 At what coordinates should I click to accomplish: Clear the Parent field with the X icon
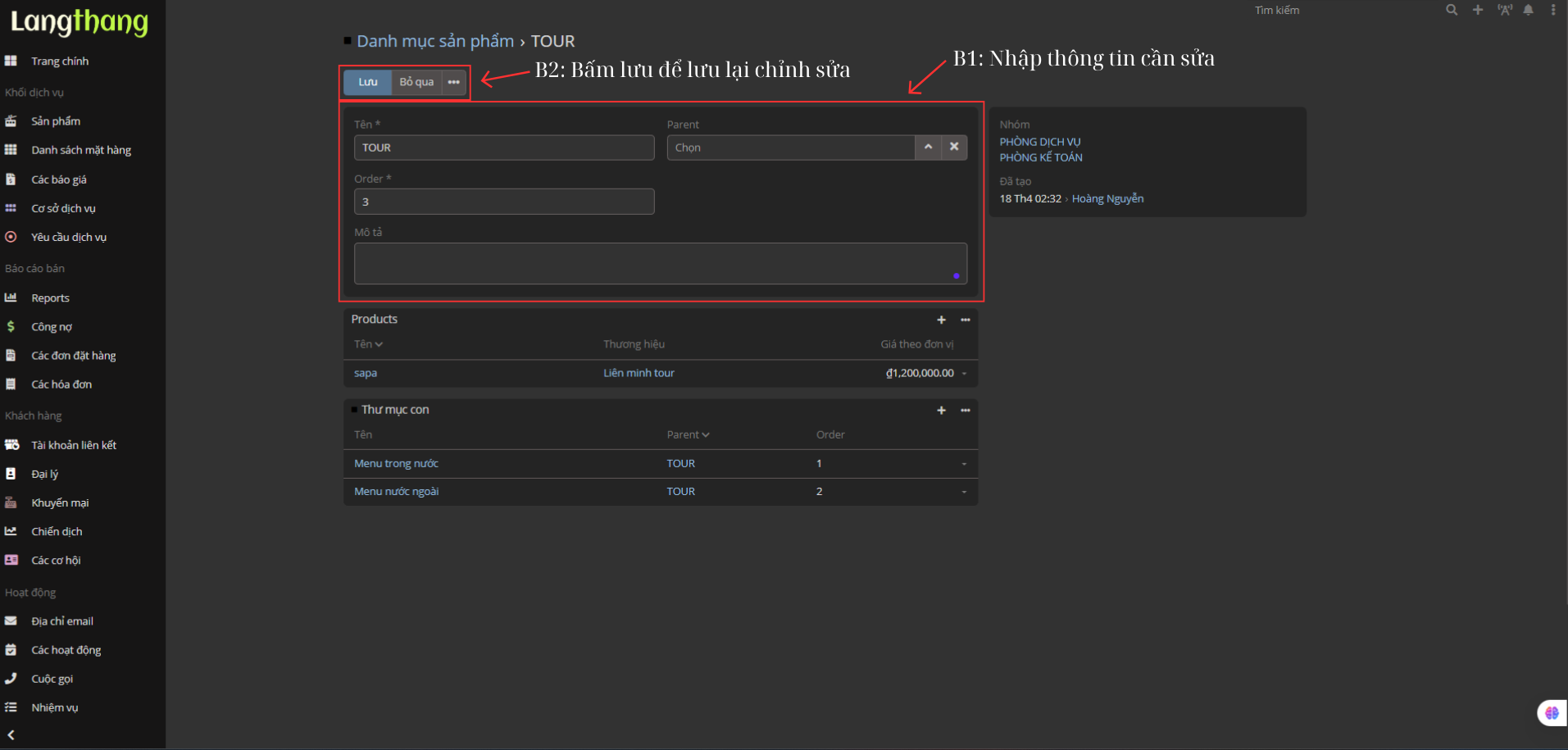(954, 147)
